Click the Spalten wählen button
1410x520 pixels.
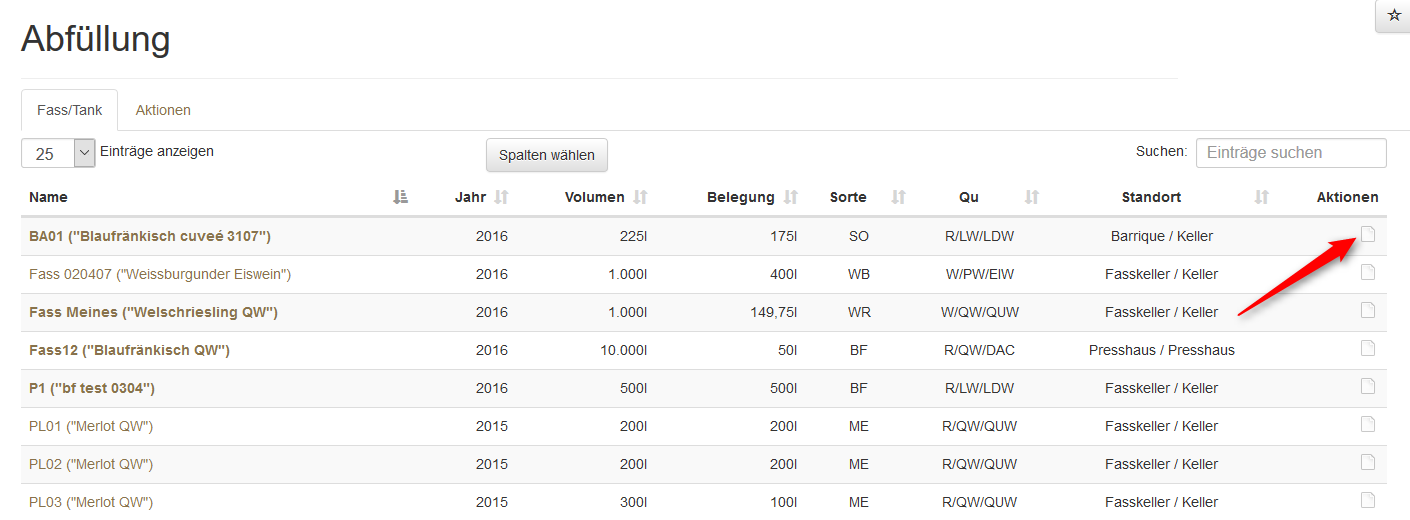[x=547, y=155]
